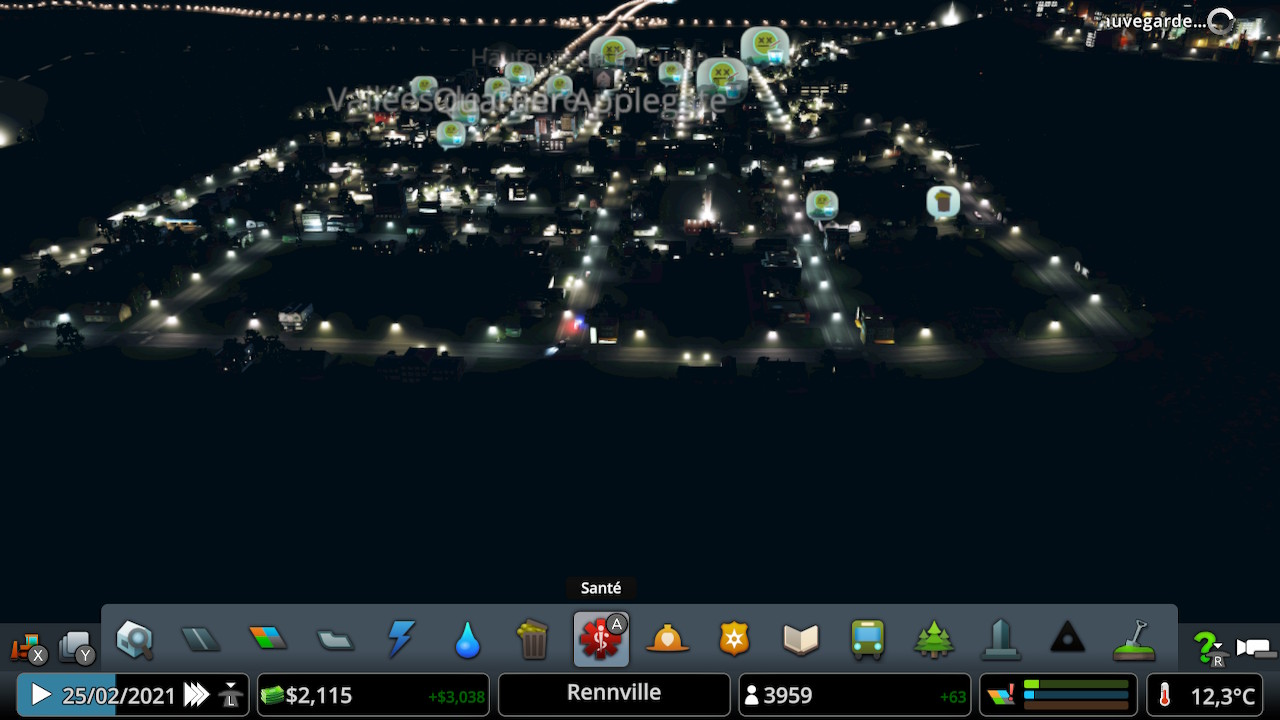1280x720 pixels.
Task: Open the colored Zoning menu
Action: click(267, 638)
